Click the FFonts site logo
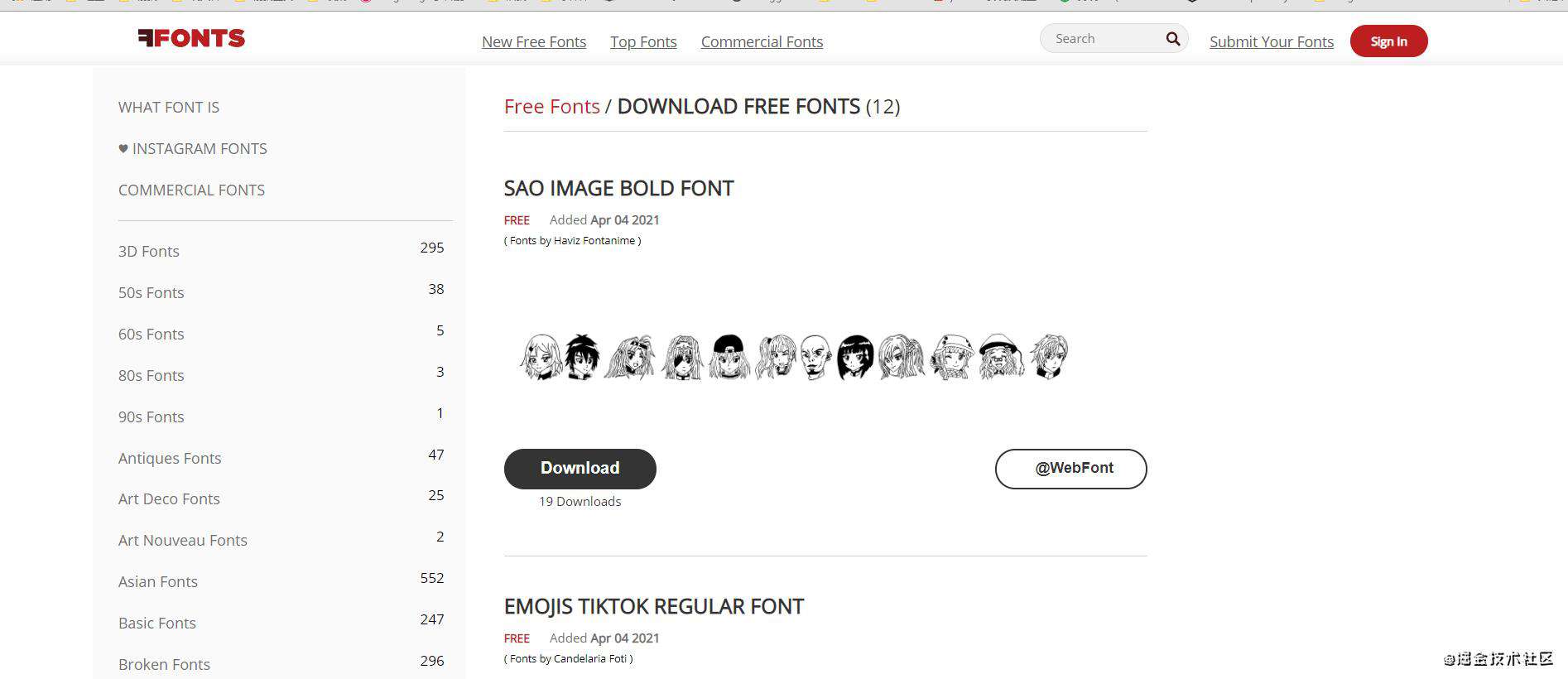 (191, 38)
